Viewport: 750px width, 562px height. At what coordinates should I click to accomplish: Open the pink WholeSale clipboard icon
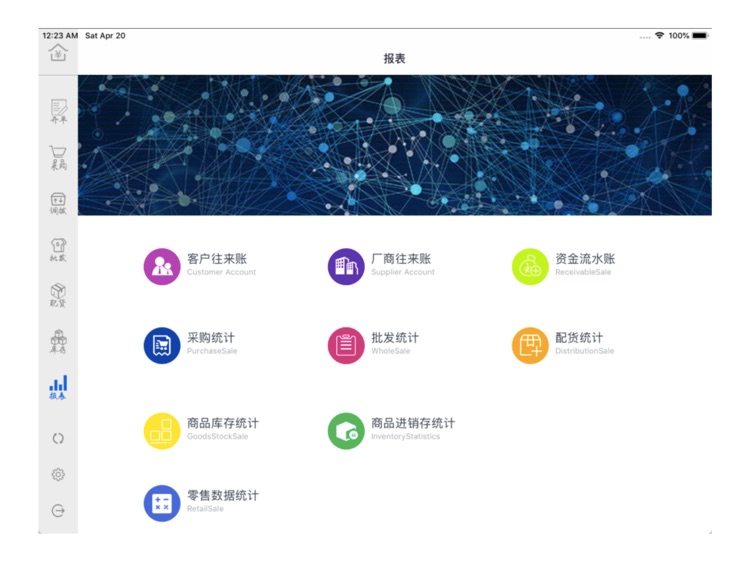point(346,345)
